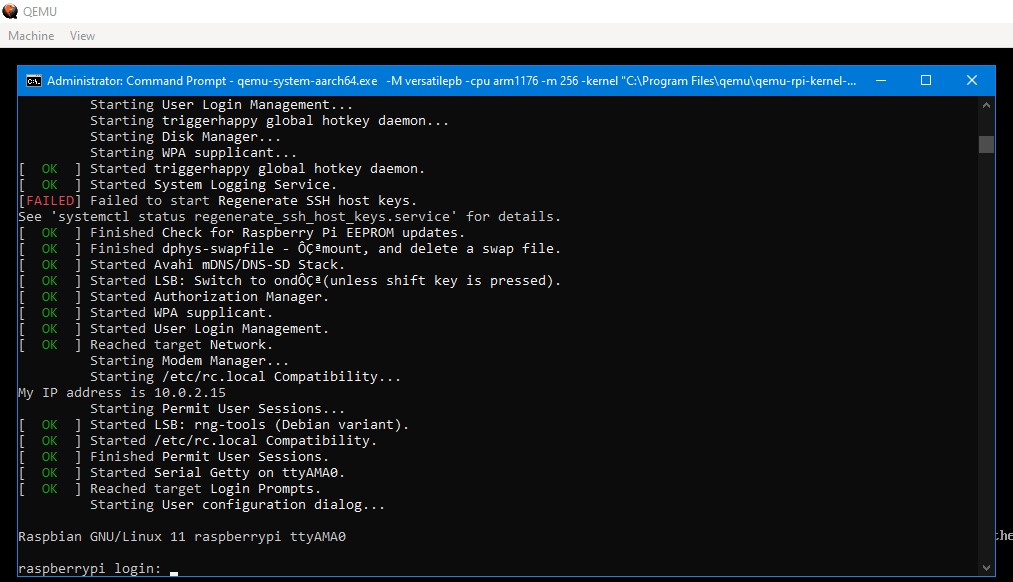Click 'Started Serial Getty on ttyAMA0.' line
Image resolution: width=1013 pixels, height=582 pixels.
(217, 473)
